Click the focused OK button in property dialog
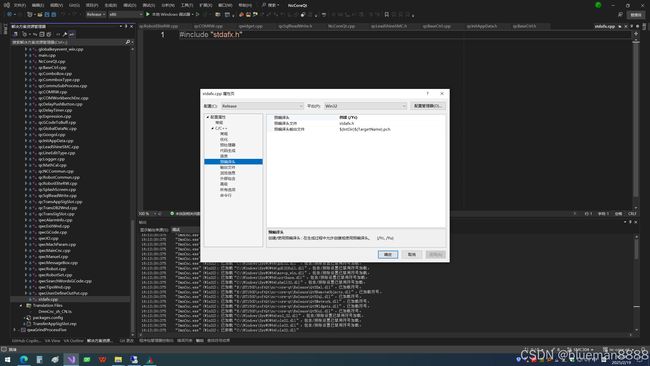This screenshot has width=650, height=366. pyautogui.click(x=388, y=255)
